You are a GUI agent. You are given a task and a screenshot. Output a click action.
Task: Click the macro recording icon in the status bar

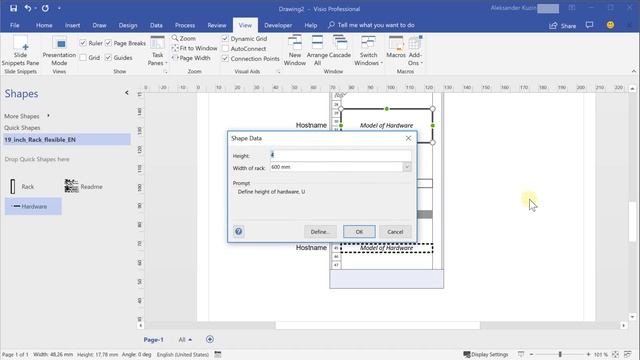[218, 354]
